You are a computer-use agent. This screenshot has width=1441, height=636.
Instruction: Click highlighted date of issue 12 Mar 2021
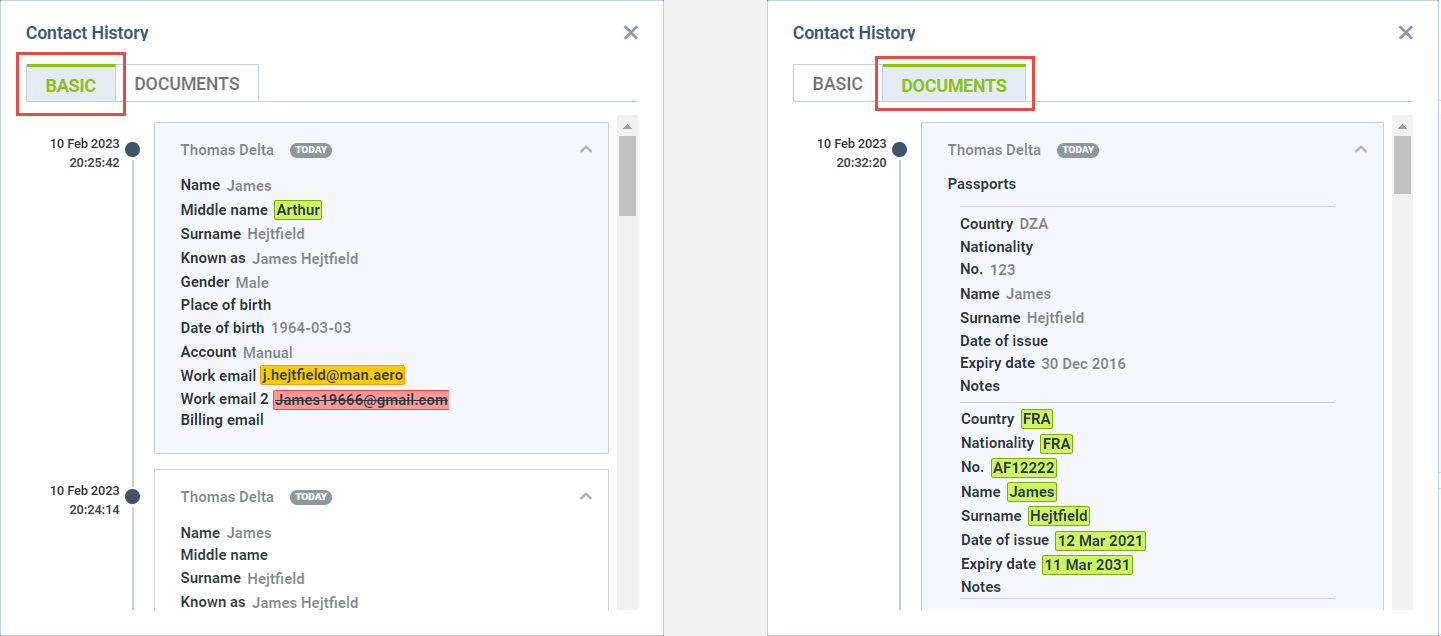[x=1100, y=541]
